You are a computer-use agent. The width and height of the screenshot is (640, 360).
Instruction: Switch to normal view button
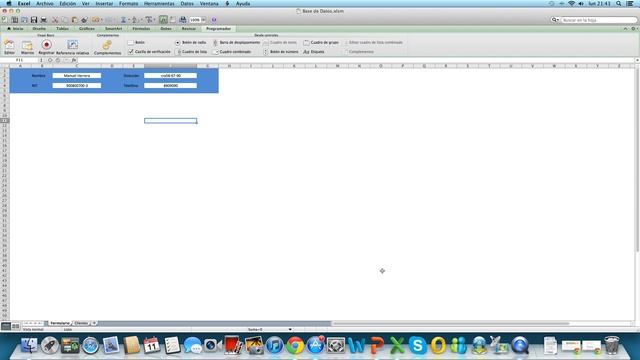[x=6, y=326]
